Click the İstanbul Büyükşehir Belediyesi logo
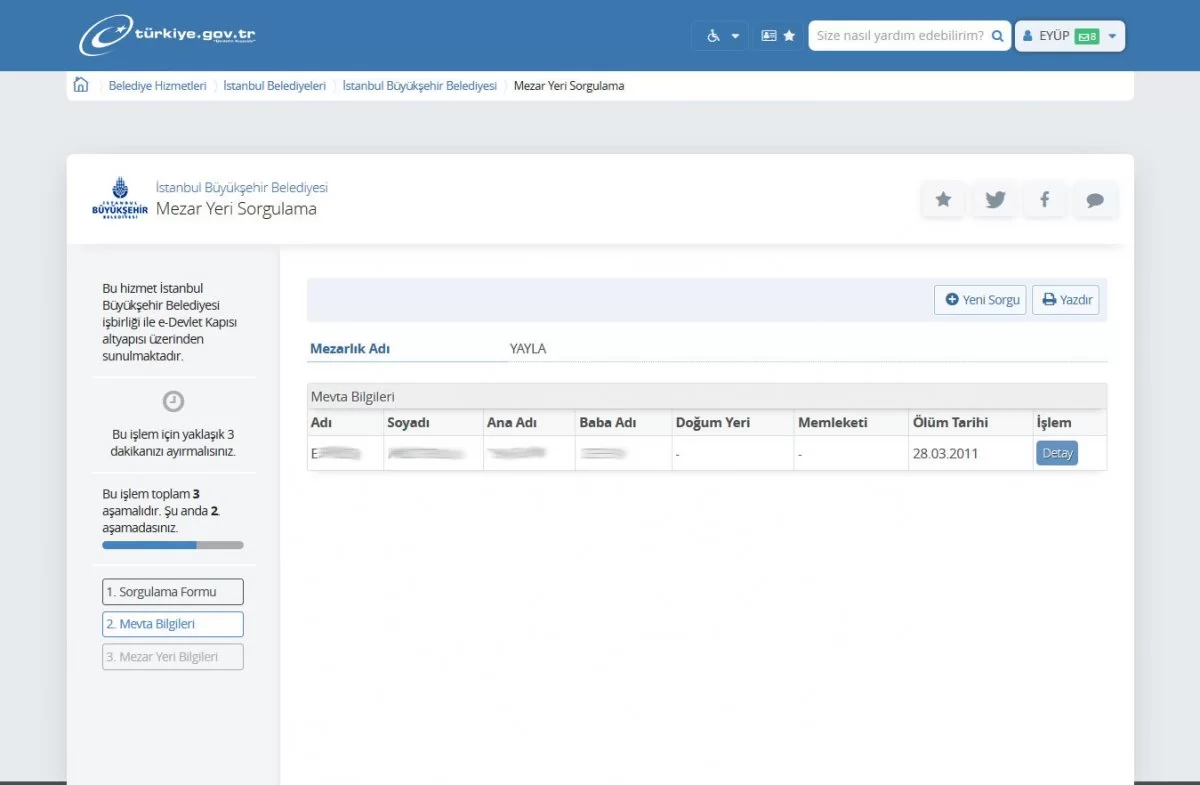Screen dimensions: 1200x785 pyautogui.click(x=120, y=199)
